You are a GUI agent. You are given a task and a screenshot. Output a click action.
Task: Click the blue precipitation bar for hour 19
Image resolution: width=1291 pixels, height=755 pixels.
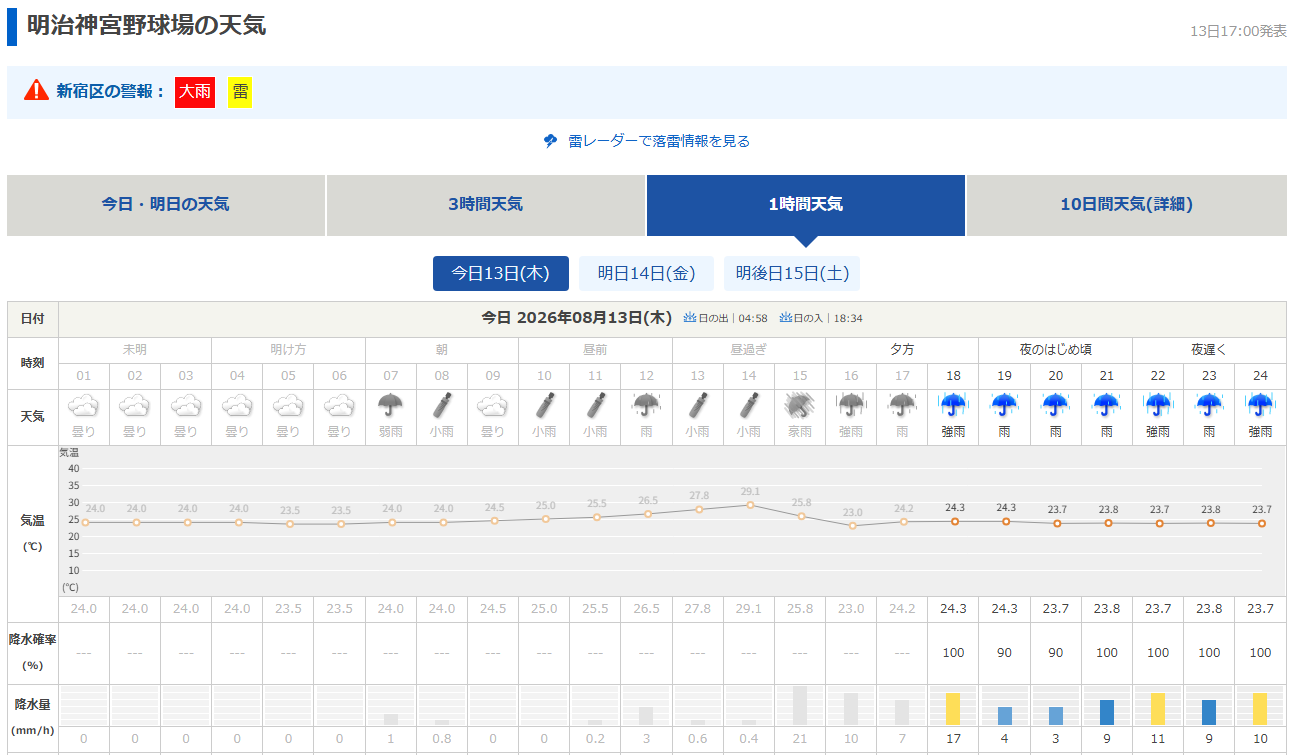pyautogui.click(x=1005, y=716)
